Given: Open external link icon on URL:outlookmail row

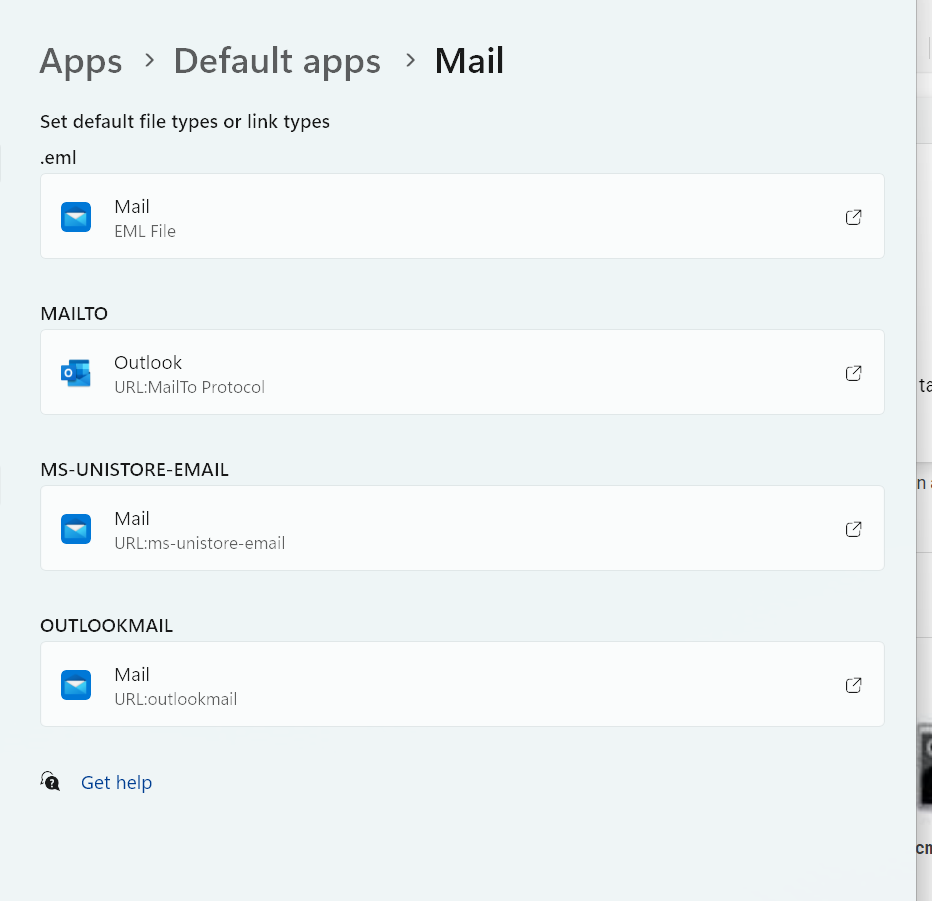Looking at the screenshot, I should [x=854, y=685].
